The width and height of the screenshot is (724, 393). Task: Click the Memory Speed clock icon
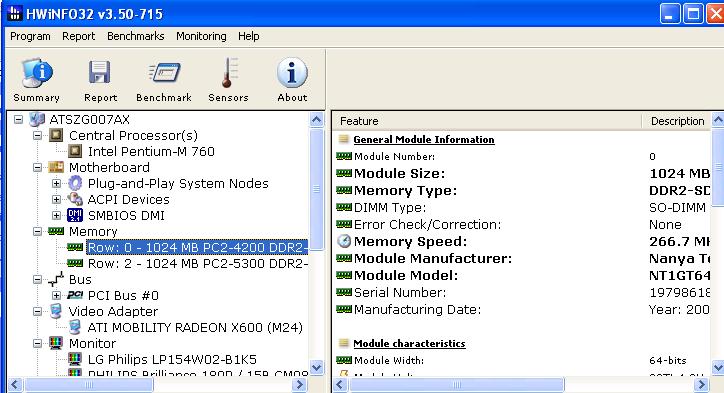(x=344, y=241)
